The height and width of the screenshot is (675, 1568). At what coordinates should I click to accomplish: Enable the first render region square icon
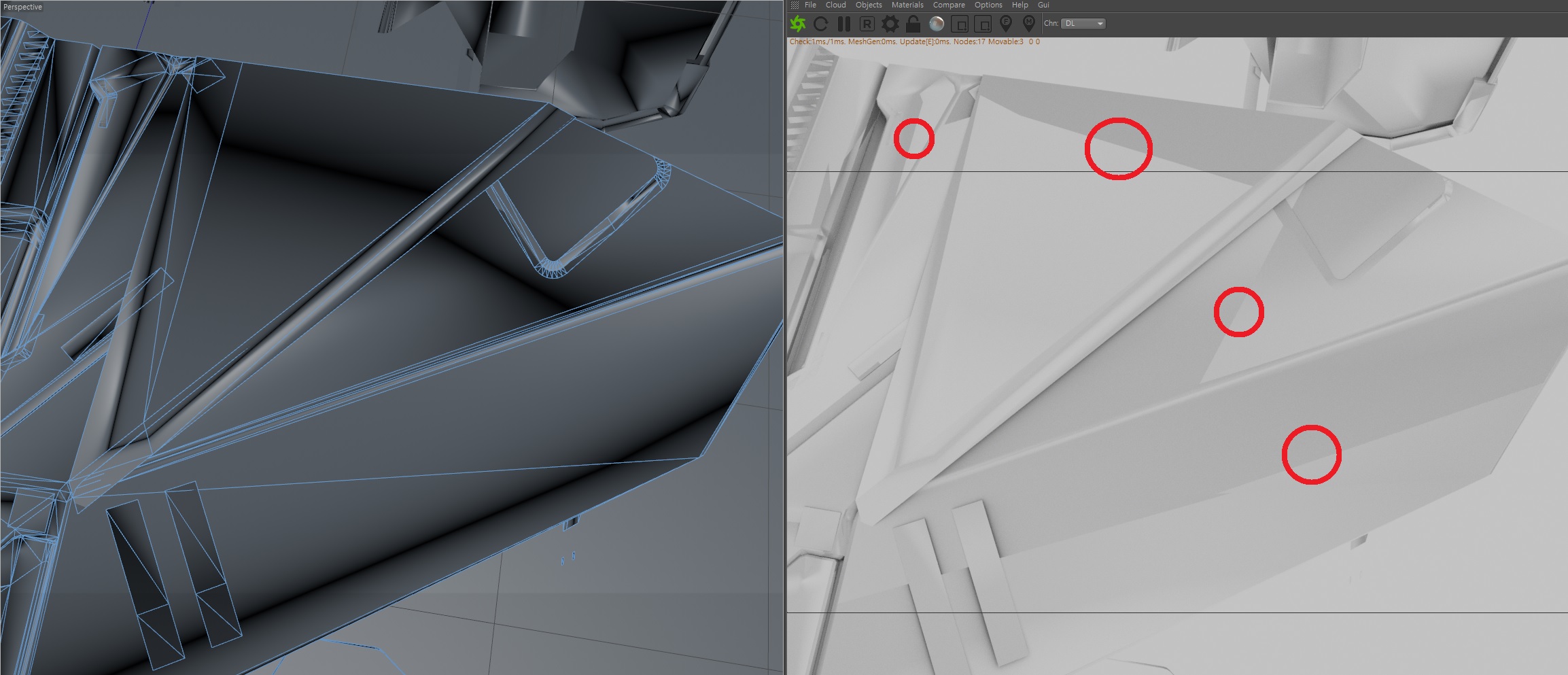(x=960, y=24)
